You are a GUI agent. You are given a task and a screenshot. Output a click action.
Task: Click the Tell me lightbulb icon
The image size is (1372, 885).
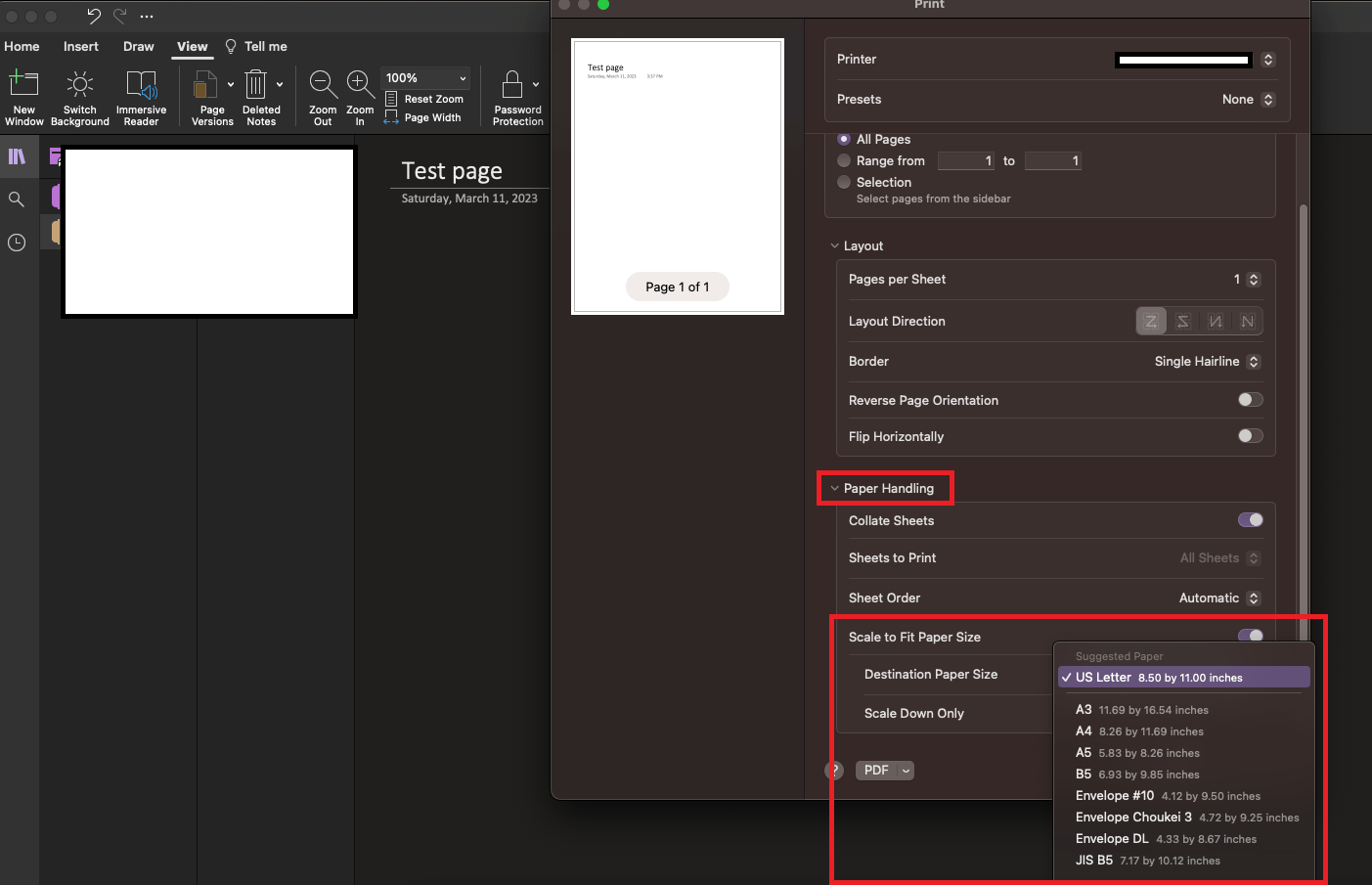pyautogui.click(x=231, y=46)
